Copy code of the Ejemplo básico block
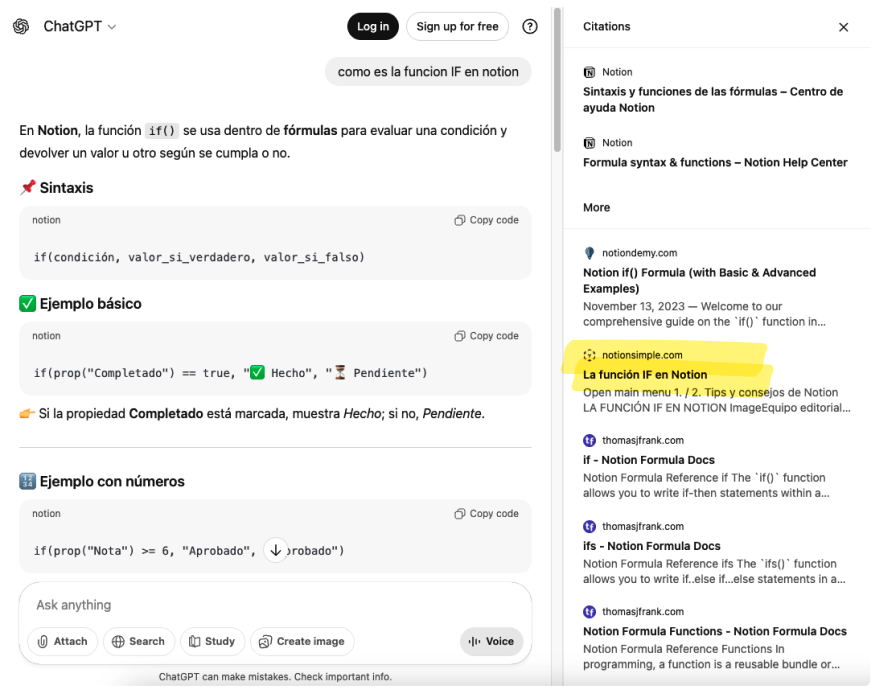This screenshot has width=875, height=692. [486, 336]
